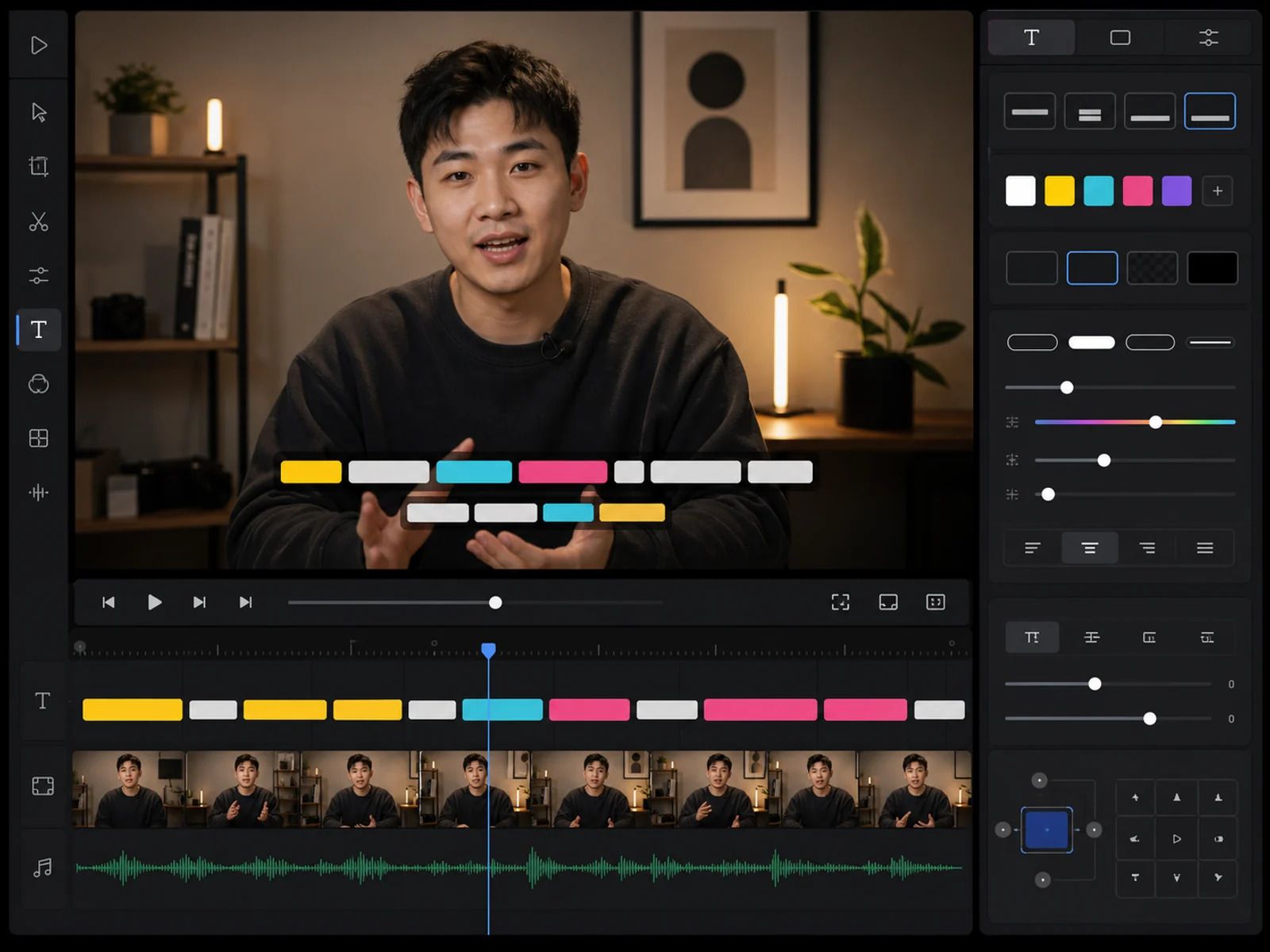Screen dimensions: 1270x952
Task: Choose the filled white pill shape style
Action: [1091, 343]
